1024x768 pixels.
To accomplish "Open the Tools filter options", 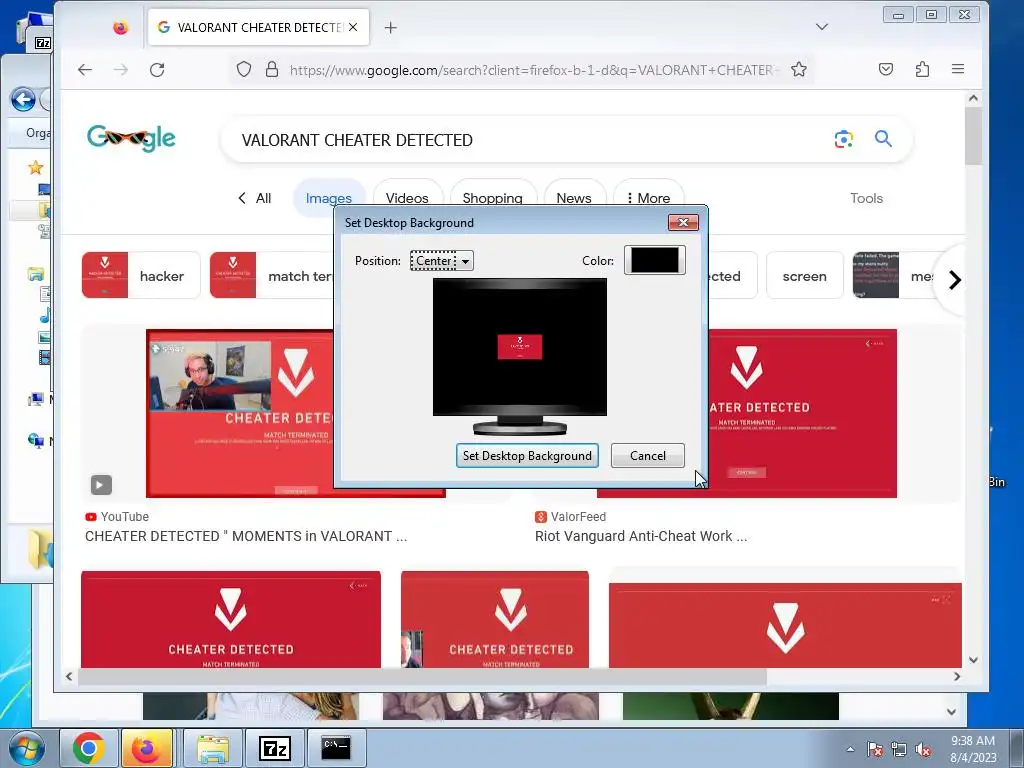I will click(866, 198).
